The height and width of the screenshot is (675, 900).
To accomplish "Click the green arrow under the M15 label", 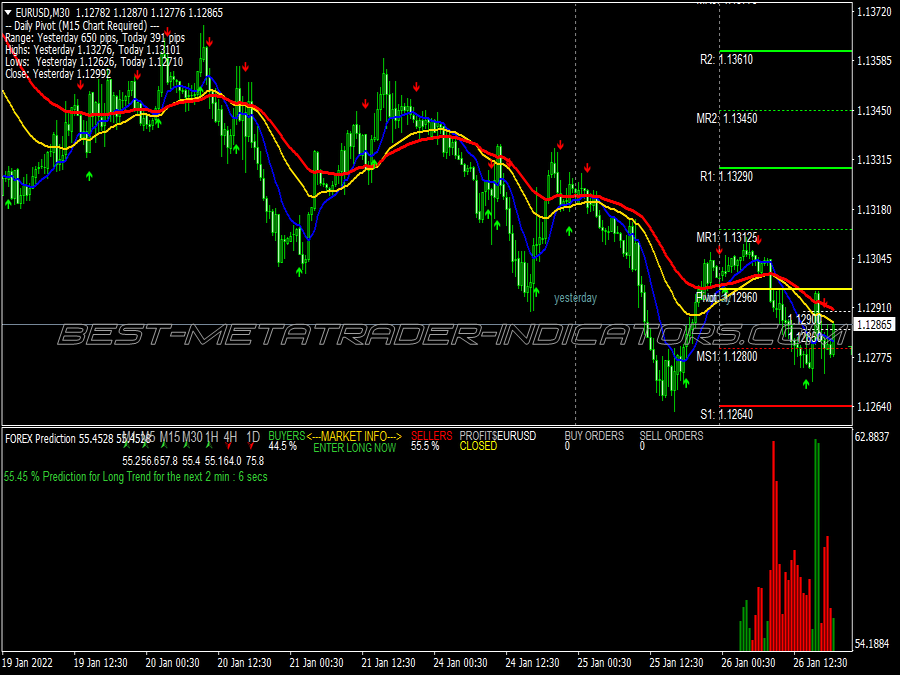I will [164, 445].
